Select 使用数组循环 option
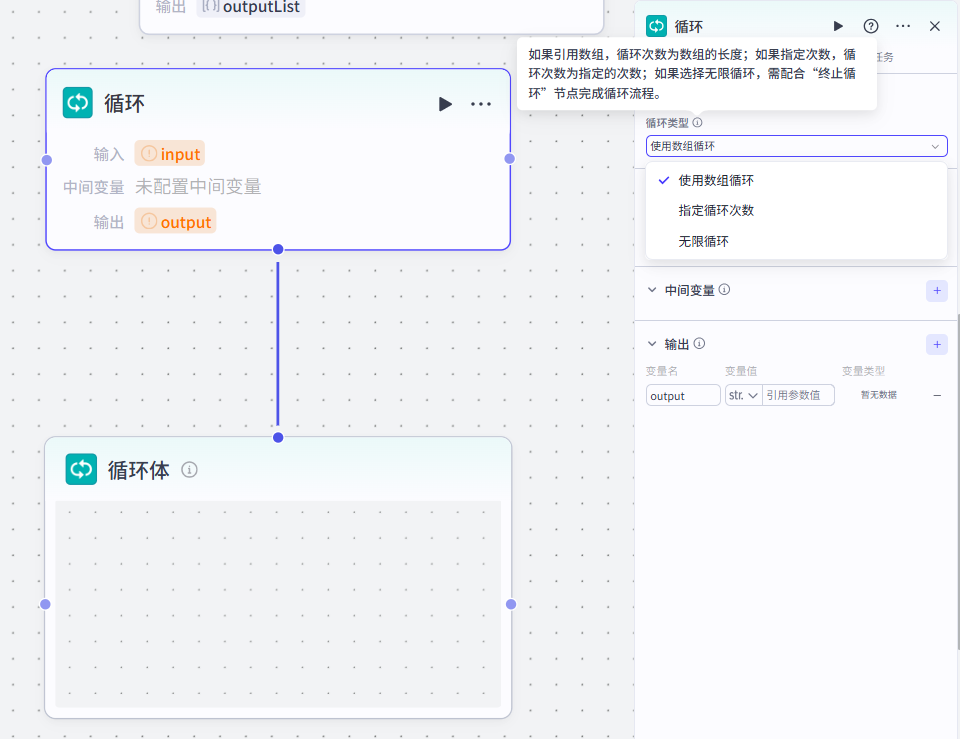This screenshot has height=739, width=960. 716,181
